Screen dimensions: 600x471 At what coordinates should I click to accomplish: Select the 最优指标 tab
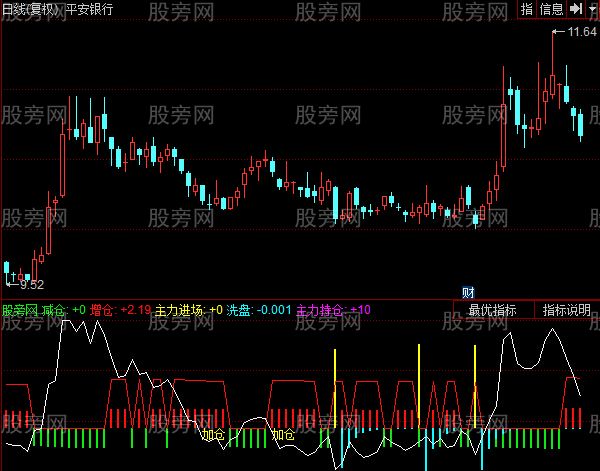tap(493, 310)
